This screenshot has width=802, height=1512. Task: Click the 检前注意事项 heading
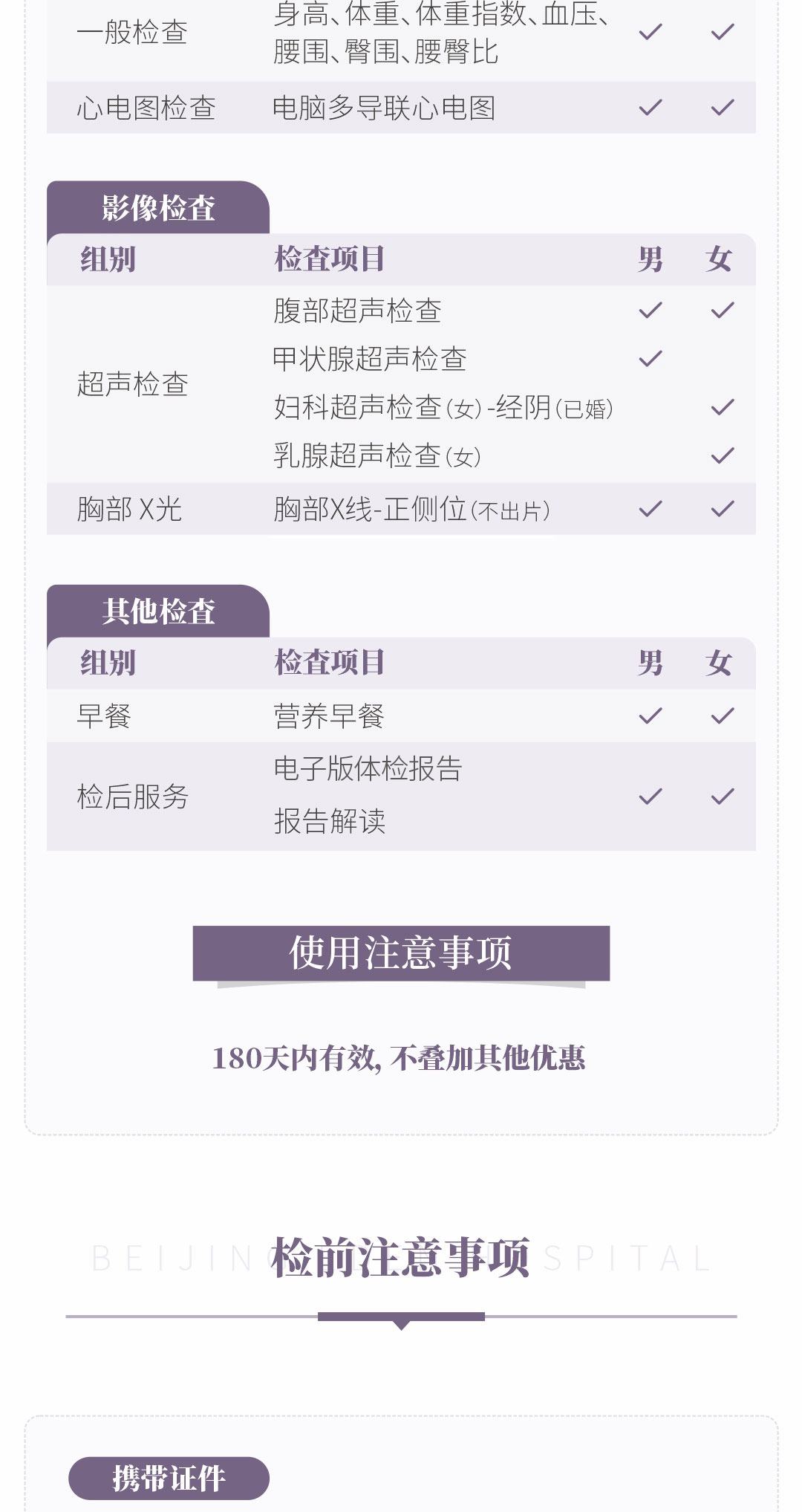400,1258
